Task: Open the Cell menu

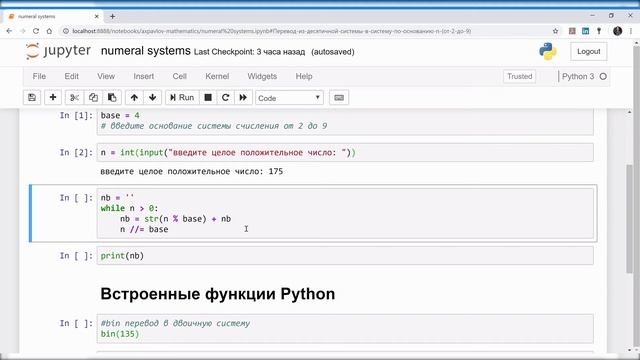Action: click(180, 76)
